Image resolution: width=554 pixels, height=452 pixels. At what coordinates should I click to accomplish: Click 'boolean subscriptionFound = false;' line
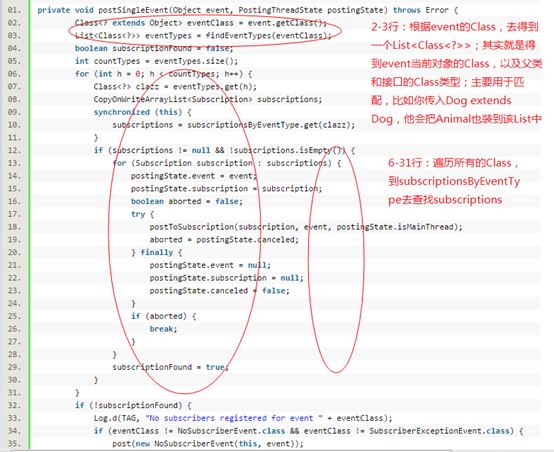pos(154,48)
